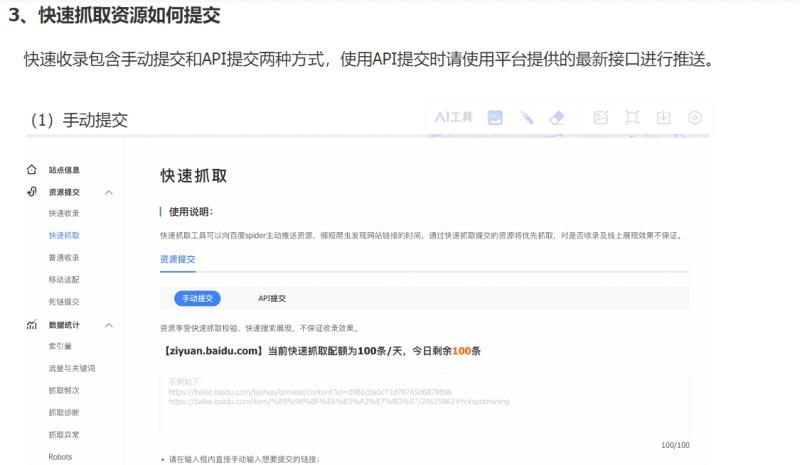Click the 使用说明 label
800x465 pixels.
[x=191, y=211]
